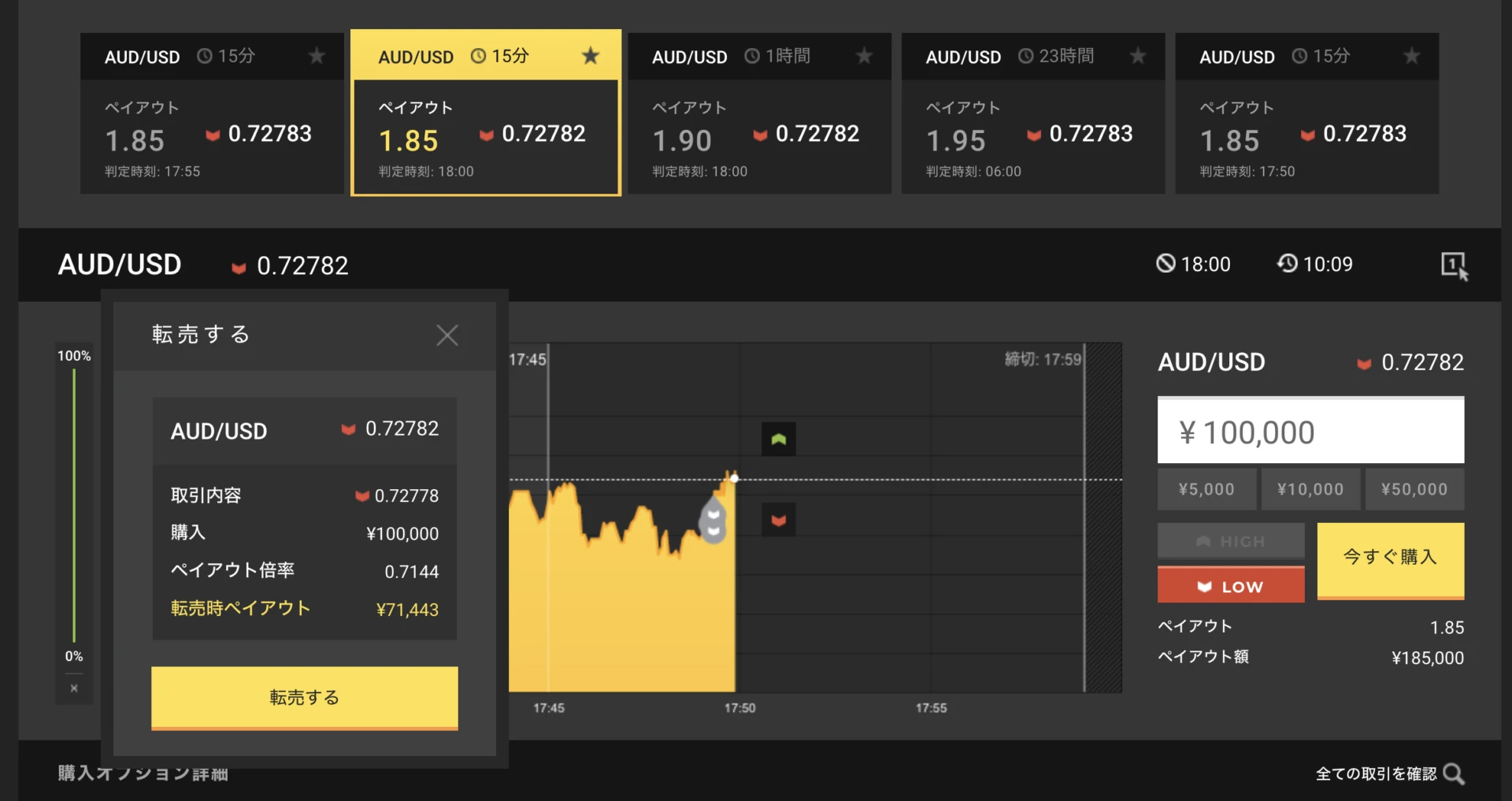Click the one-click trade icon
The height and width of the screenshot is (801, 1512).
[x=1454, y=265]
